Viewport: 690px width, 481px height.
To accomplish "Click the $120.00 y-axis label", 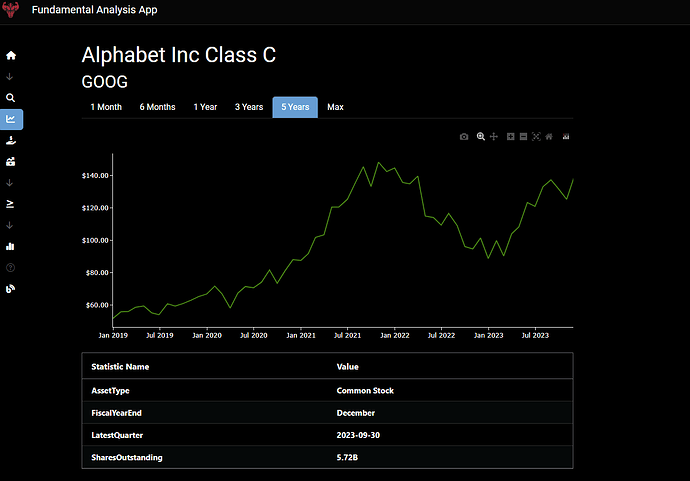I will [x=95, y=208].
